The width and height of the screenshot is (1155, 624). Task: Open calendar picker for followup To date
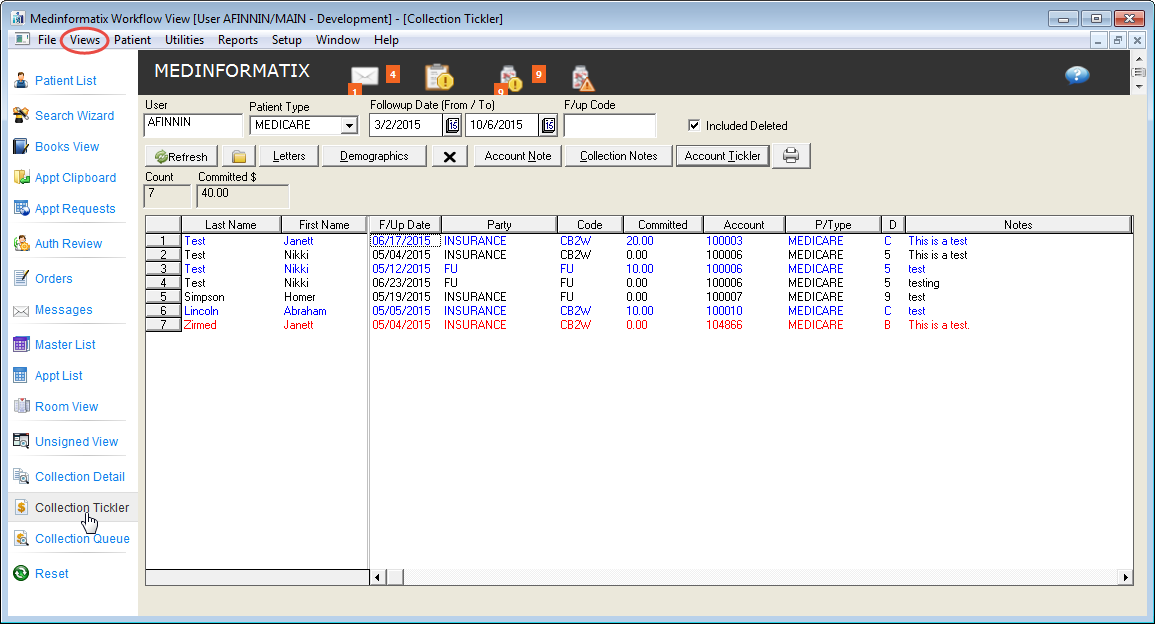pyautogui.click(x=549, y=125)
